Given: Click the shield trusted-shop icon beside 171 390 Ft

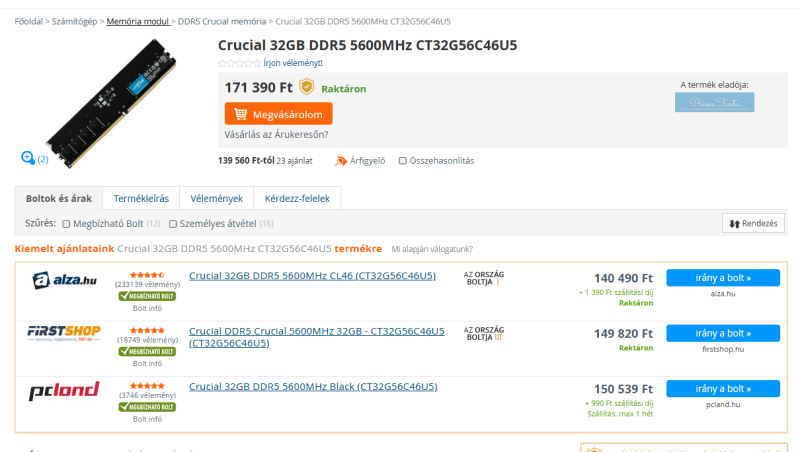Looking at the screenshot, I should click(x=307, y=87).
